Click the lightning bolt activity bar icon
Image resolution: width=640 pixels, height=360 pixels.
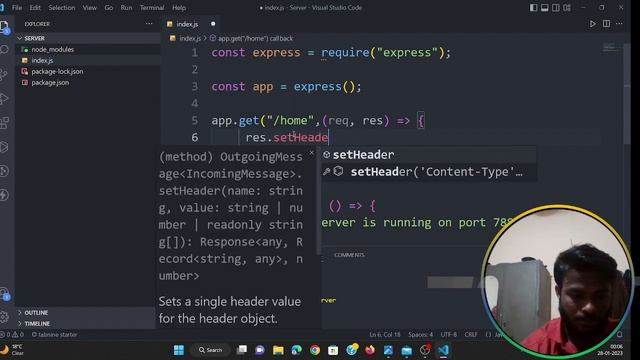[x=4, y=195]
